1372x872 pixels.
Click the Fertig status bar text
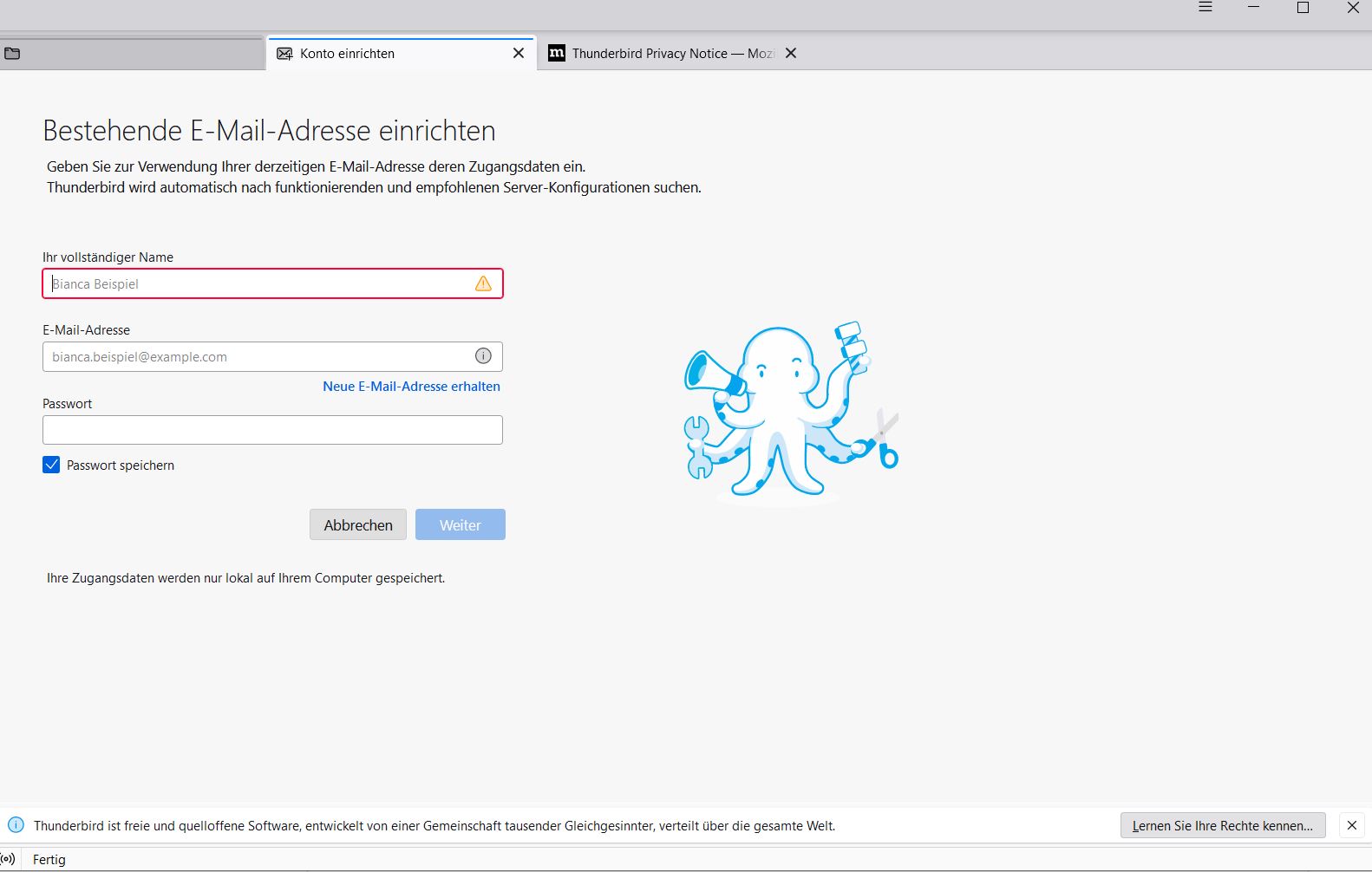pos(49,859)
